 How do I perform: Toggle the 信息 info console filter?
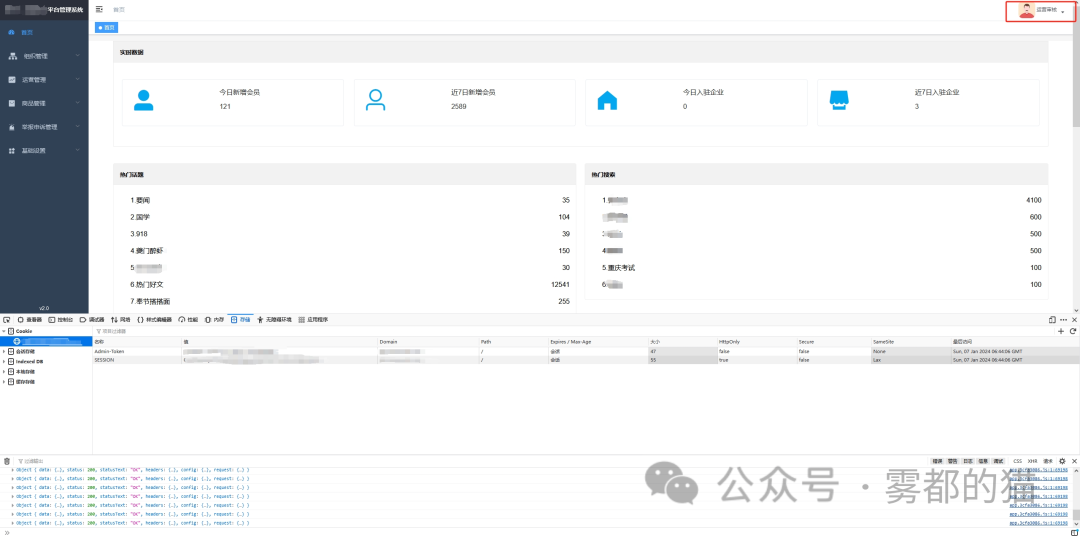(983, 461)
